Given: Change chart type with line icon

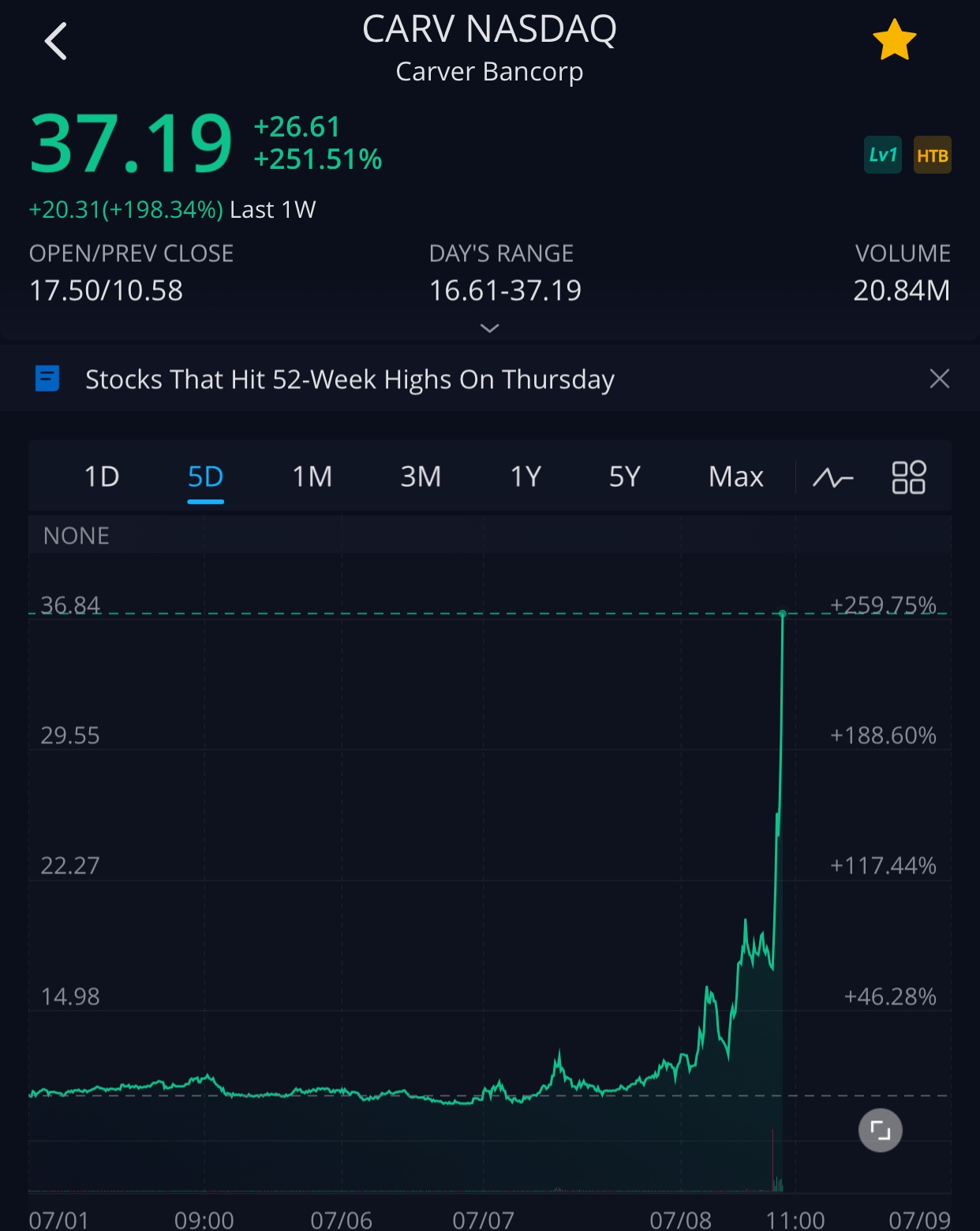Looking at the screenshot, I should tap(833, 477).
